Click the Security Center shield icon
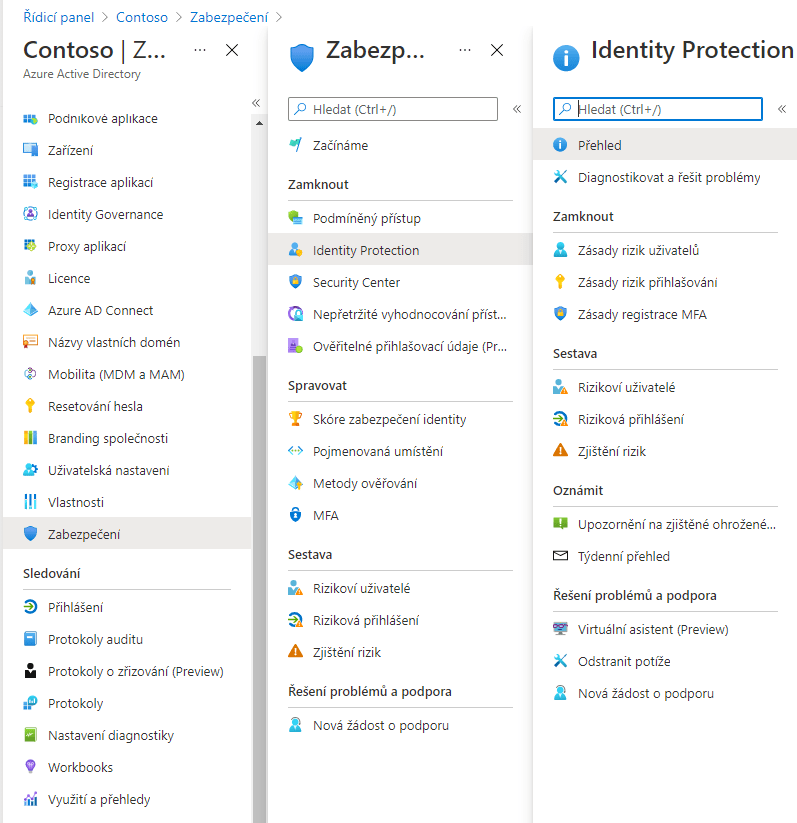This screenshot has height=823, width=797. (295, 282)
